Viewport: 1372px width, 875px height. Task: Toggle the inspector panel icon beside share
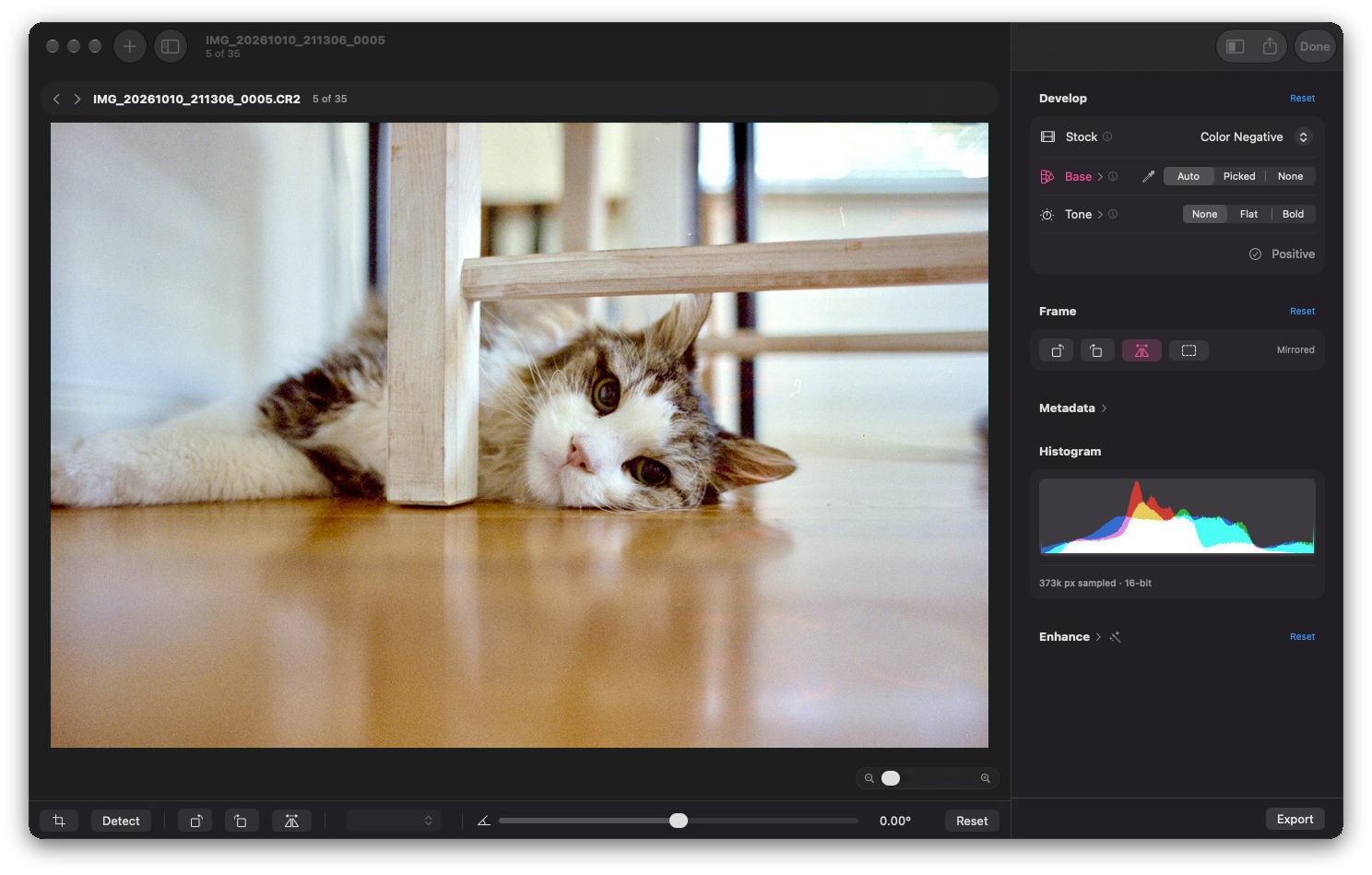coord(1236,46)
